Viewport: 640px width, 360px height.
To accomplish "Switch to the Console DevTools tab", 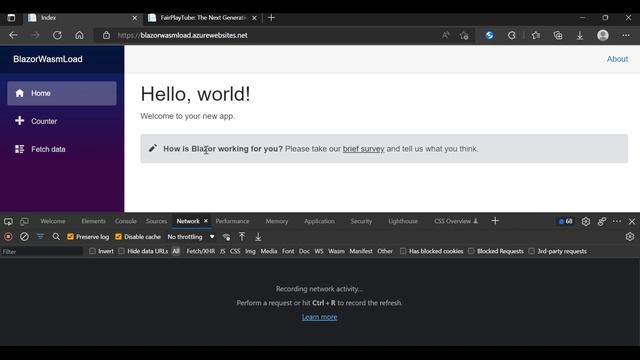I will click(125, 221).
